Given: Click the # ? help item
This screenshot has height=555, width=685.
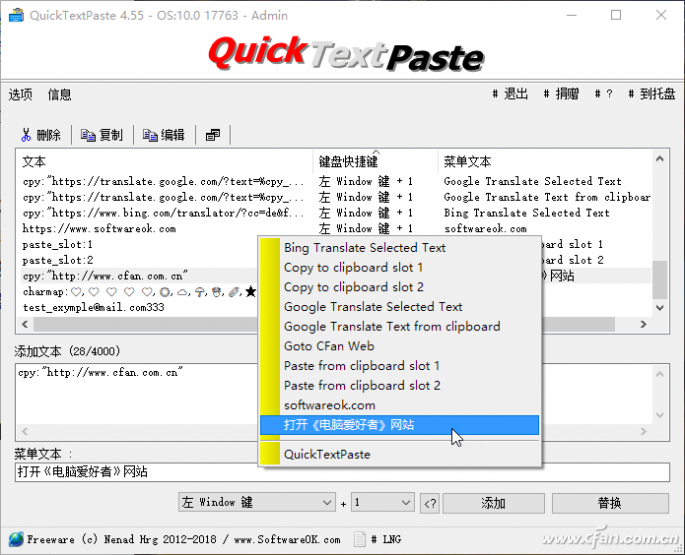Looking at the screenshot, I should click(604, 94).
